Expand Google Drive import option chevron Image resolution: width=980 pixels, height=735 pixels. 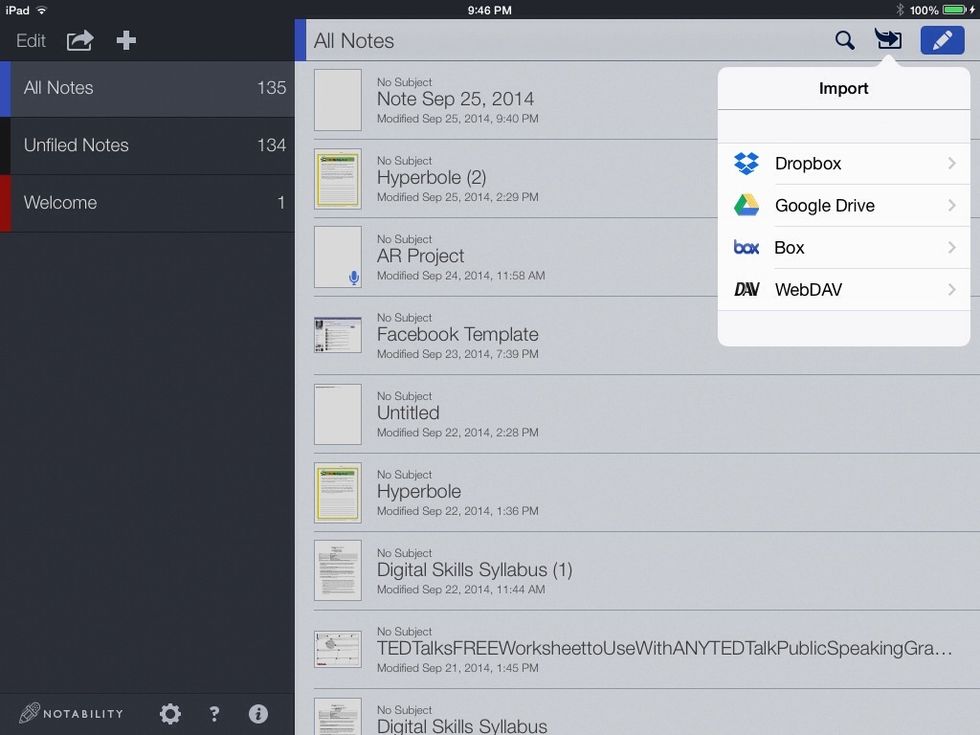coord(951,205)
